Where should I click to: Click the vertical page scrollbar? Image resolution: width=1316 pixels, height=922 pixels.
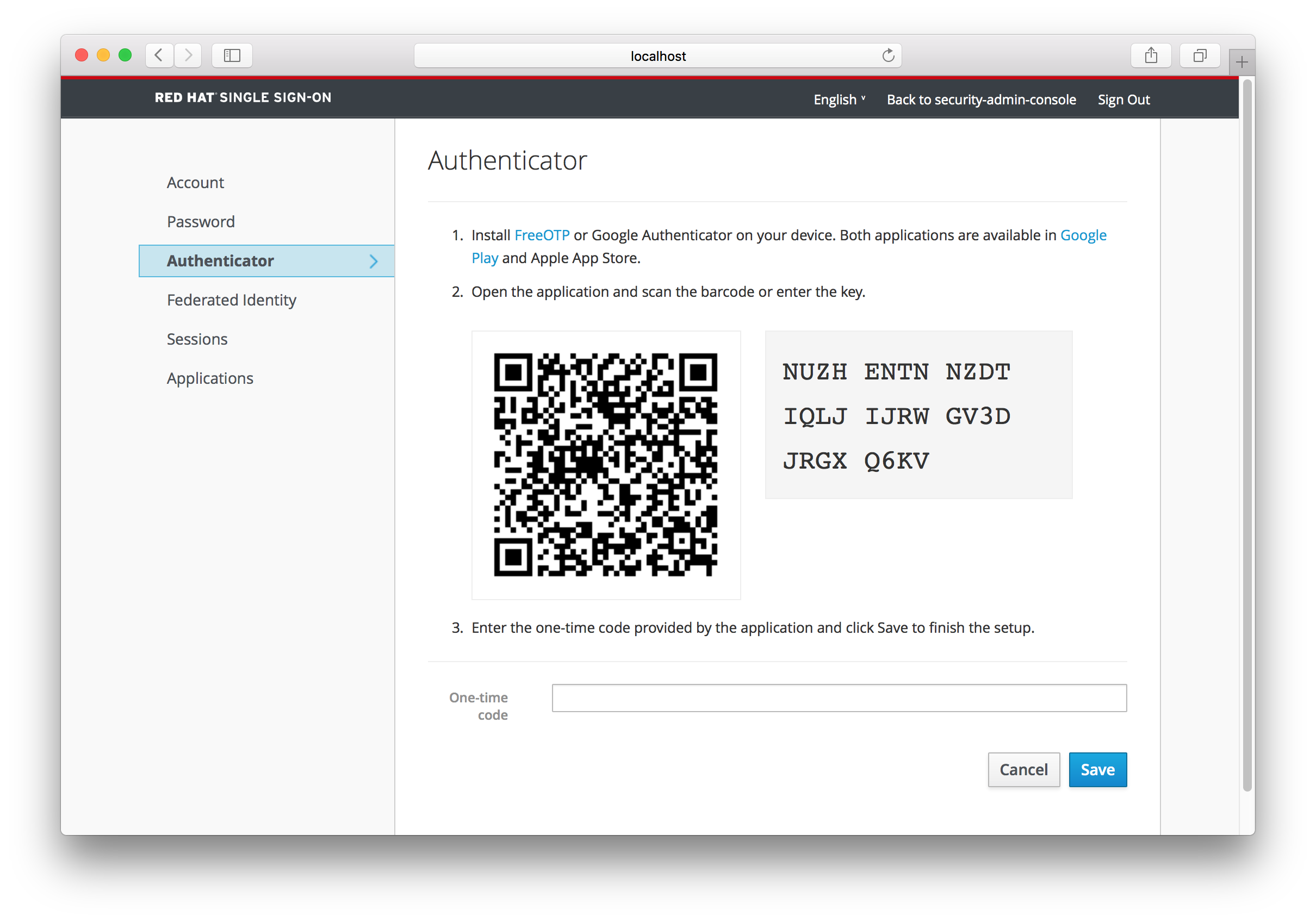(1247, 435)
